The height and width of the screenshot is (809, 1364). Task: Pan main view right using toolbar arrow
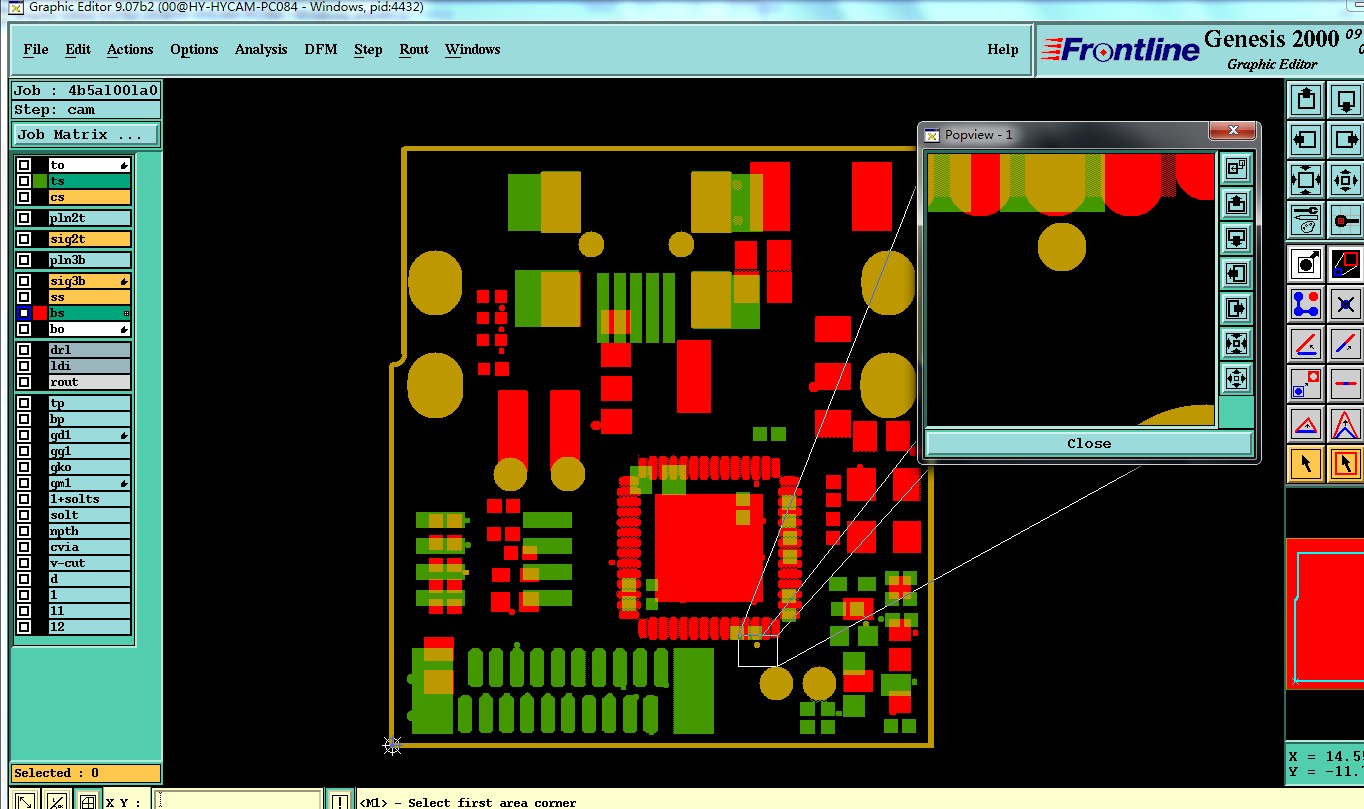click(x=1346, y=139)
